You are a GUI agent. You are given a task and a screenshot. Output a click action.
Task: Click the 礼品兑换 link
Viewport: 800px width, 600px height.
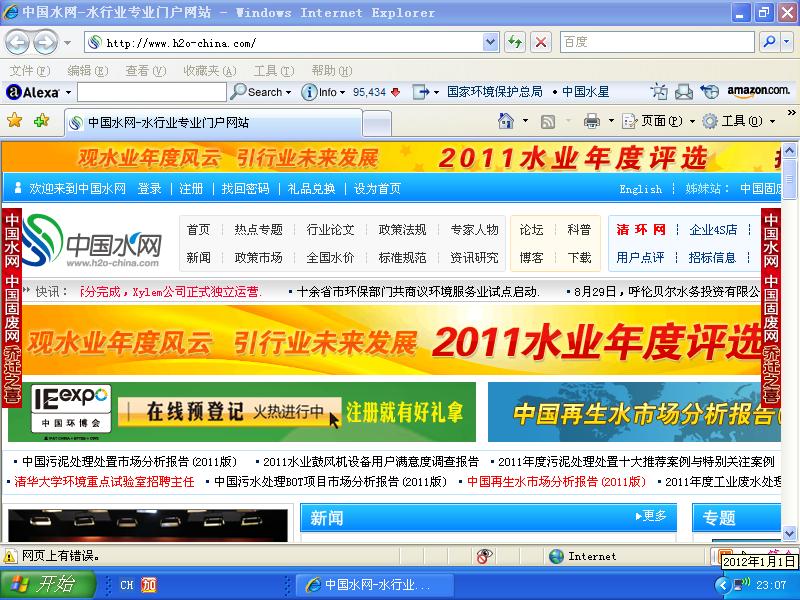tap(312, 189)
